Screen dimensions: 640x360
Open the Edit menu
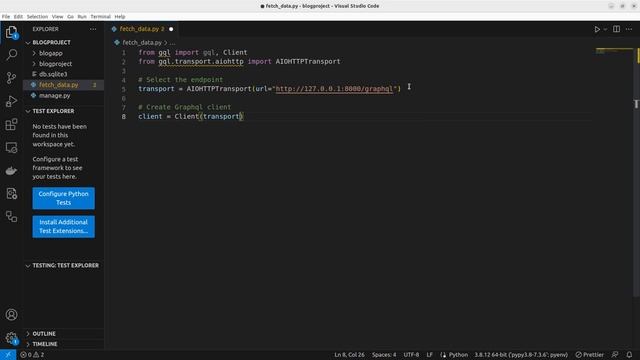18,17
